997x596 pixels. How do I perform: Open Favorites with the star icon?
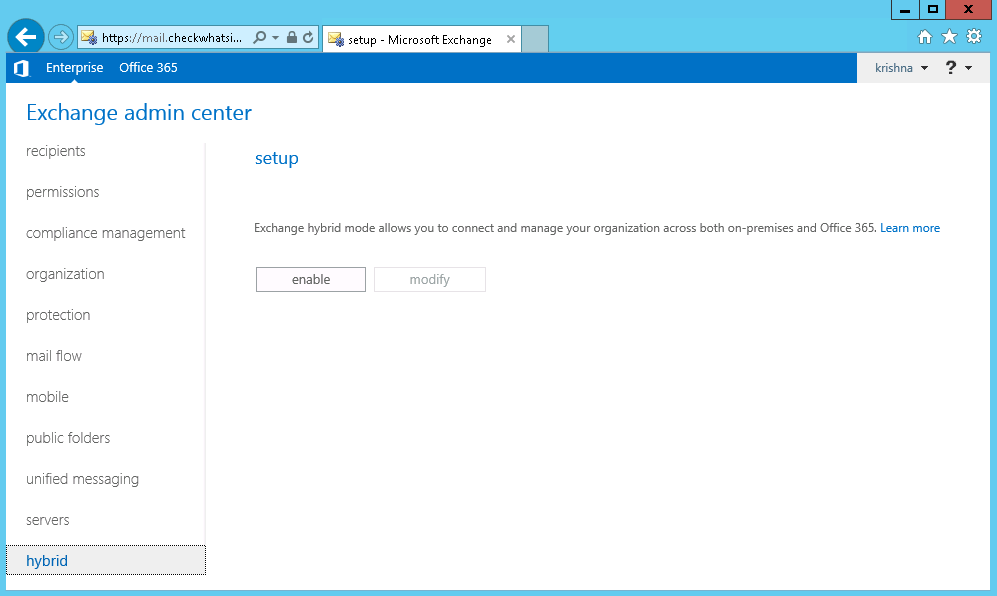point(949,36)
